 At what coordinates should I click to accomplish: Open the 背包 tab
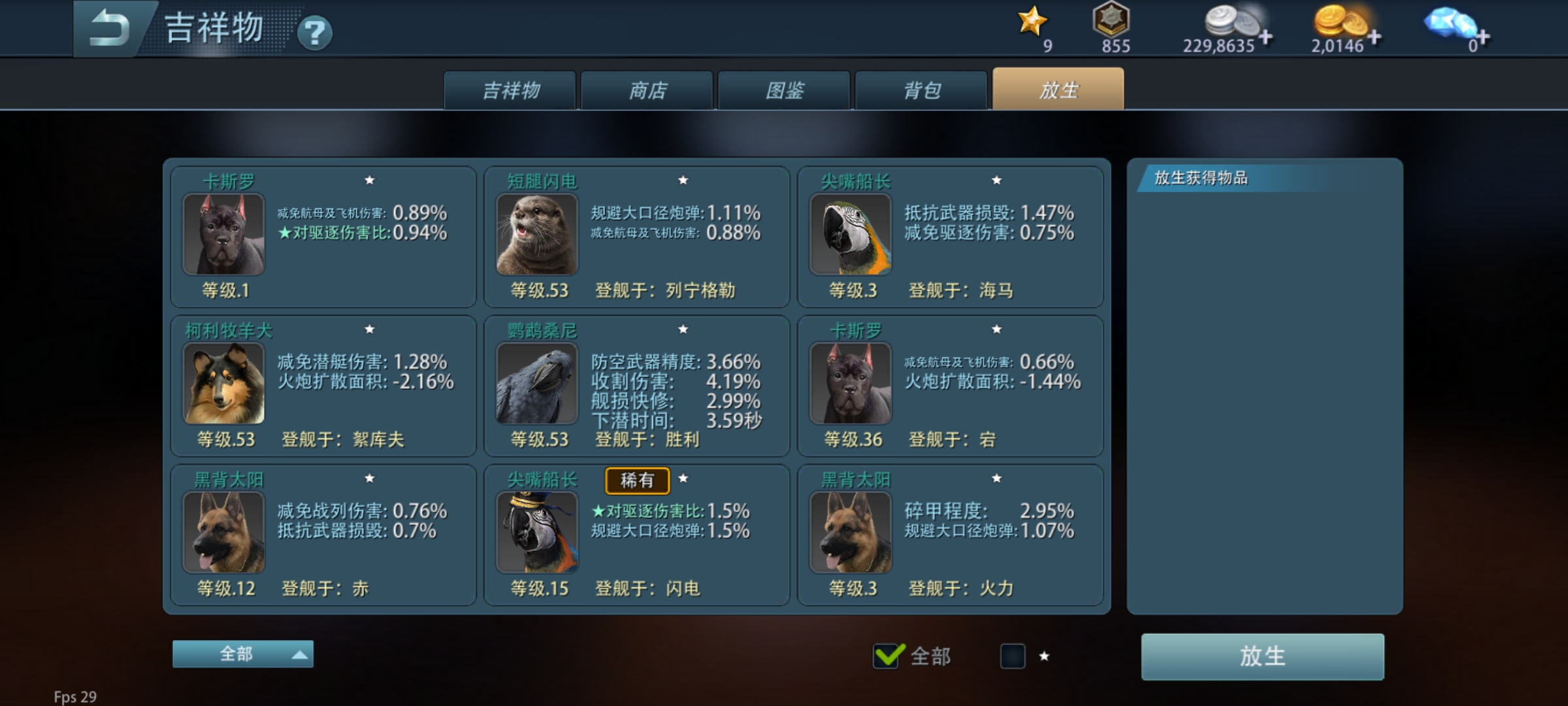922,90
